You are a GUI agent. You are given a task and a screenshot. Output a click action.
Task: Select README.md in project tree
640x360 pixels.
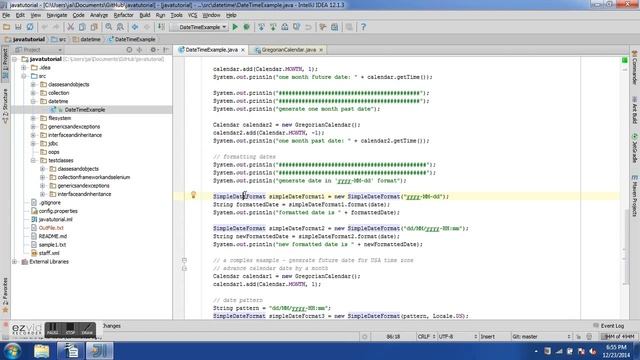click(x=52, y=236)
